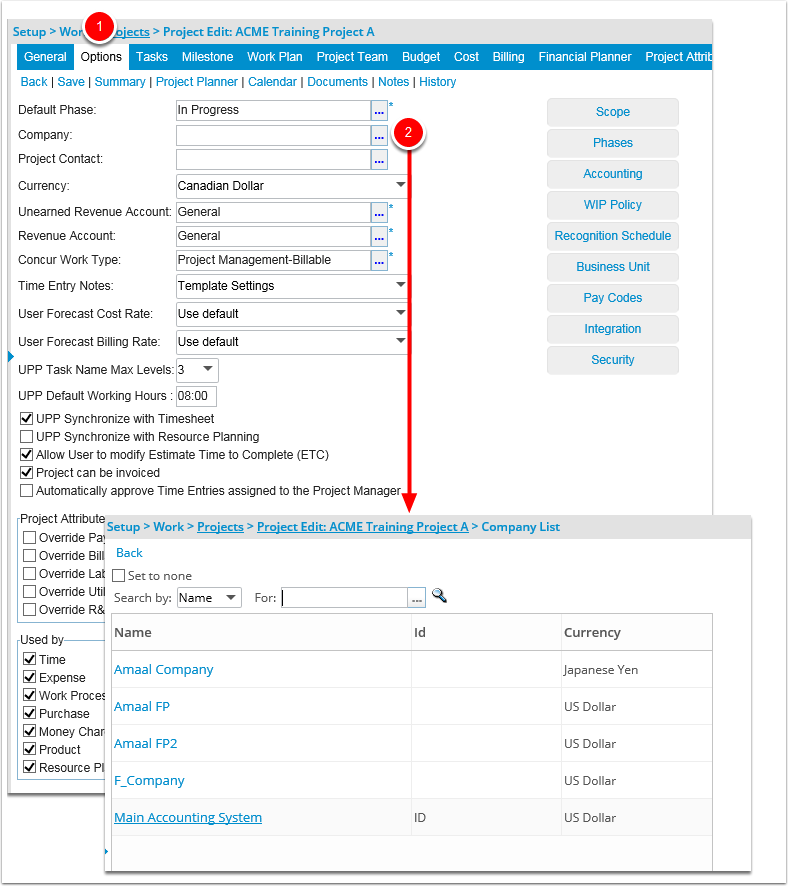The width and height of the screenshot is (788, 886).
Task: Toggle Used by Purchase checkbox
Action: click(29, 713)
